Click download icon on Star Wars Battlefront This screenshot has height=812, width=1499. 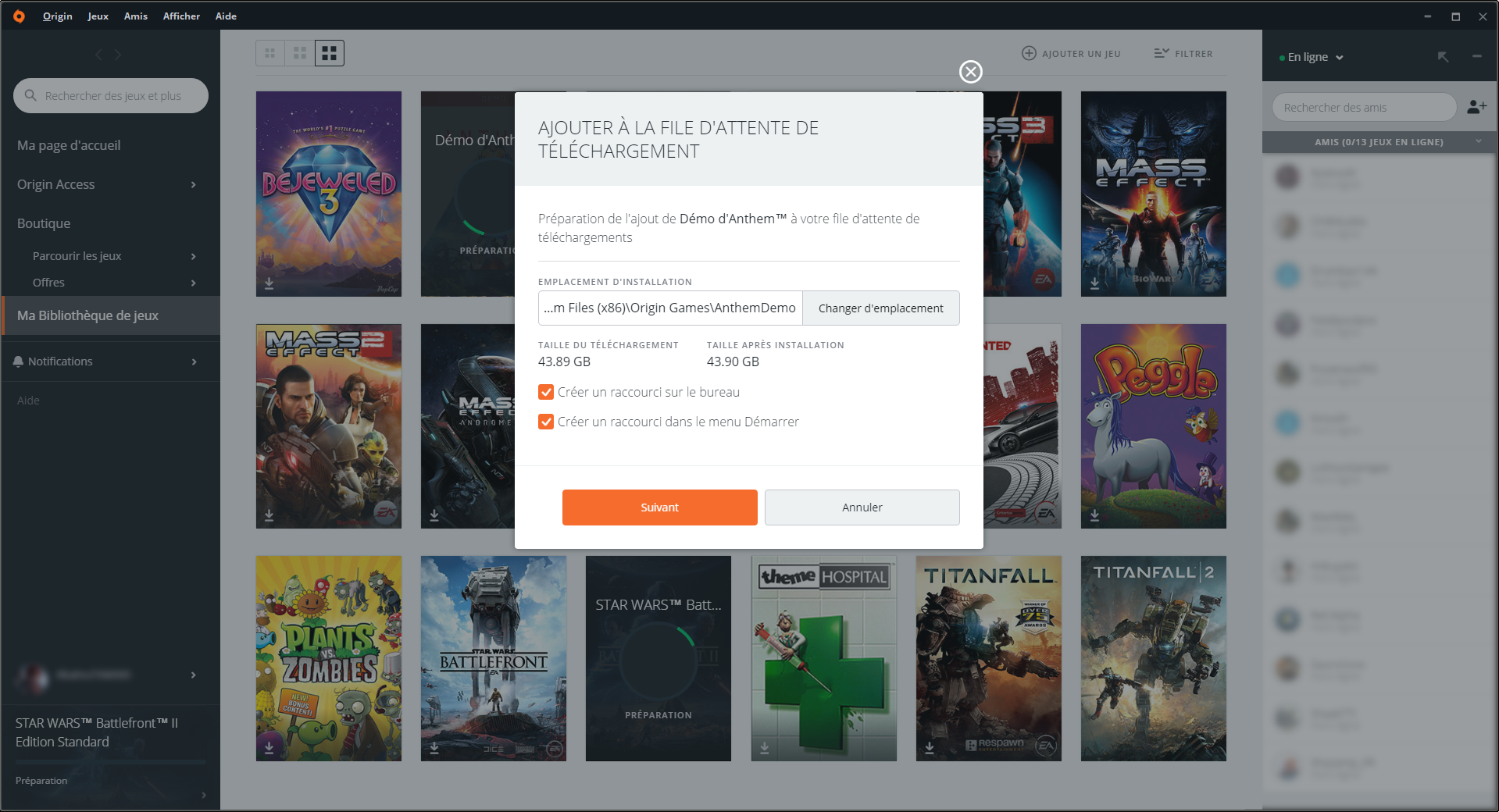[x=434, y=747]
